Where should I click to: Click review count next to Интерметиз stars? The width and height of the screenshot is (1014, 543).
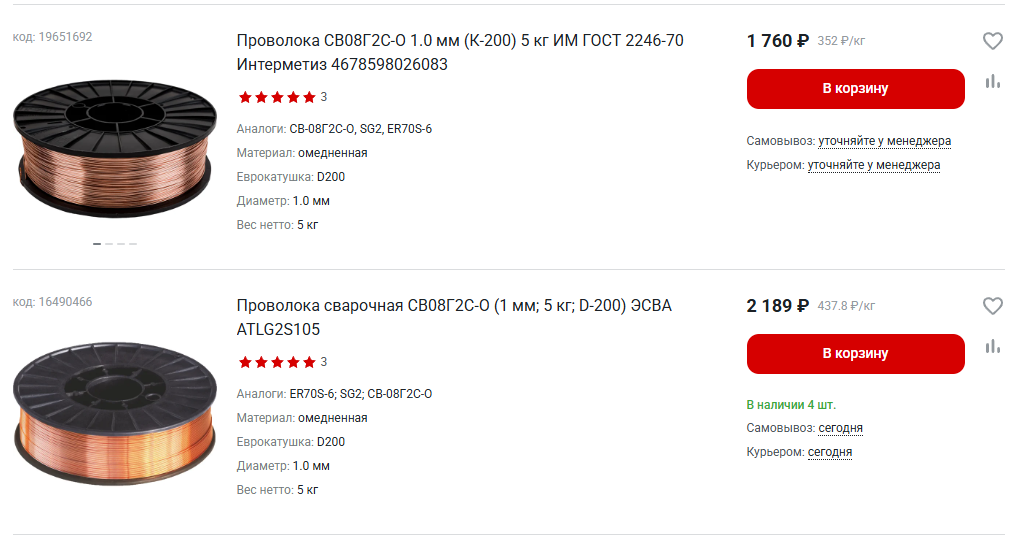pyautogui.click(x=324, y=97)
